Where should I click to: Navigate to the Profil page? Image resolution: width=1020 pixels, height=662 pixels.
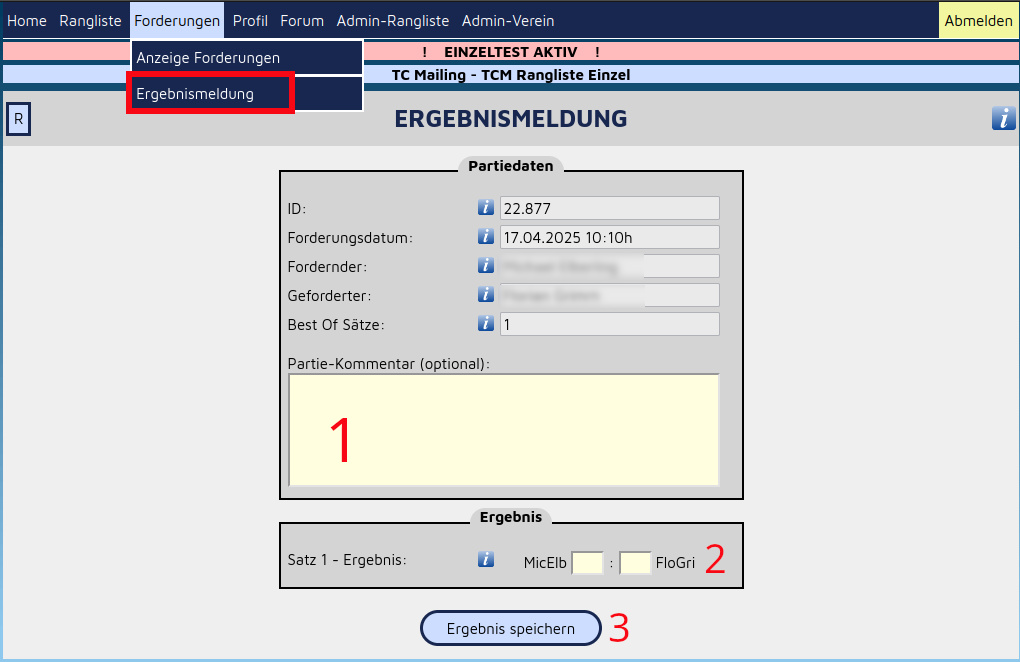pyautogui.click(x=250, y=21)
